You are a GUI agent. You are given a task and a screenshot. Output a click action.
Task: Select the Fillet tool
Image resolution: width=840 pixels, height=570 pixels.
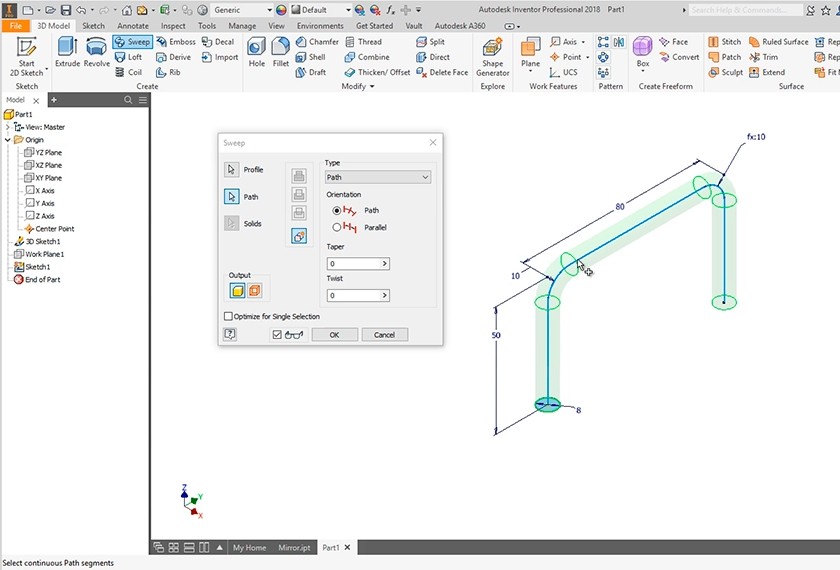[x=281, y=51]
